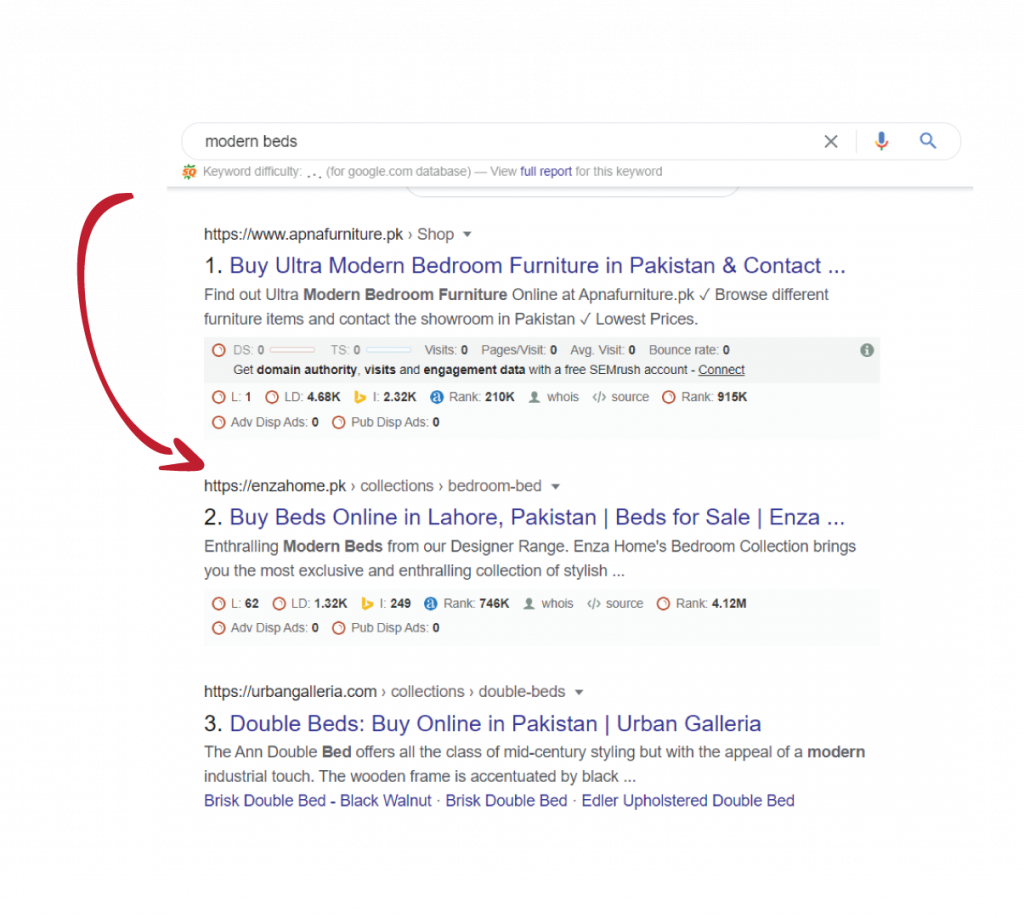Image resolution: width=1024 pixels, height=918 pixels.
Task: Expand dropdown arrow next to enzahome.pk bedroom-bed
Action: (556, 486)
